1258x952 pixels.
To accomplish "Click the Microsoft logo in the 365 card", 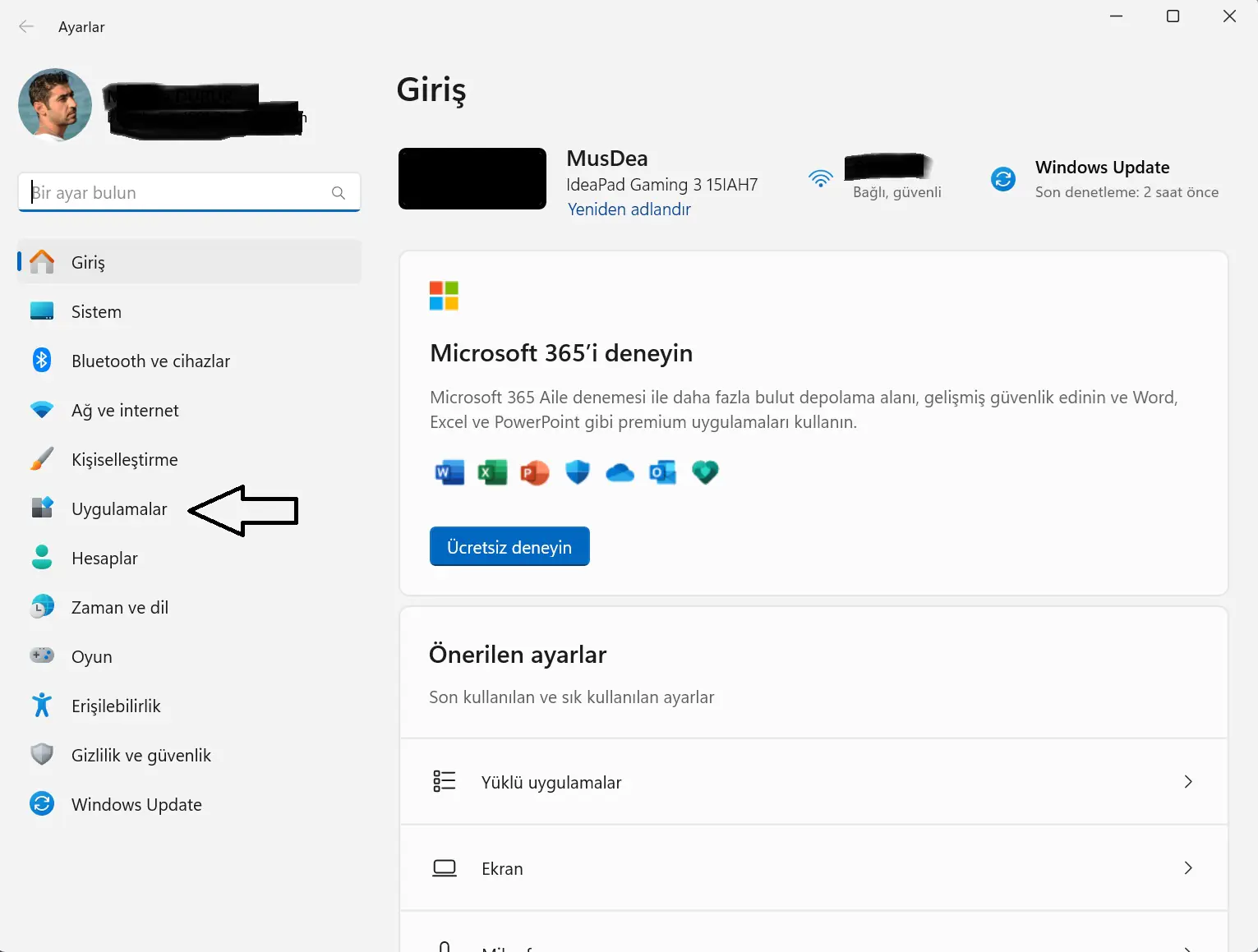I will (x=444, y=296).
